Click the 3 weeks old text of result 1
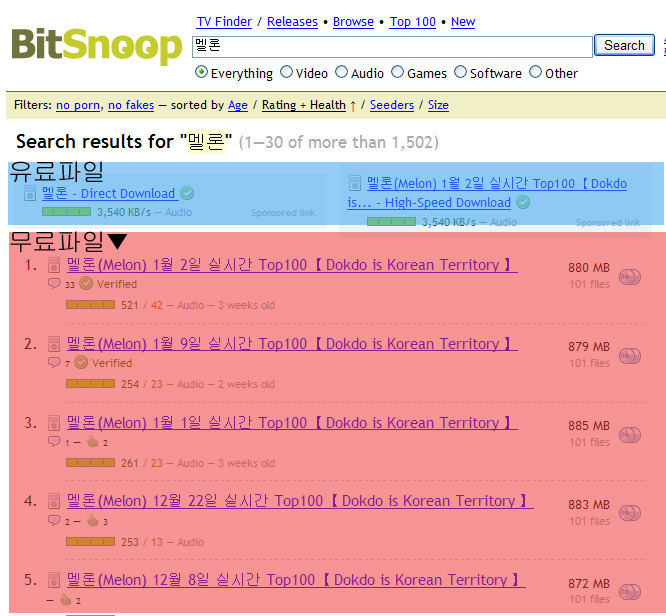 point(246,305)
